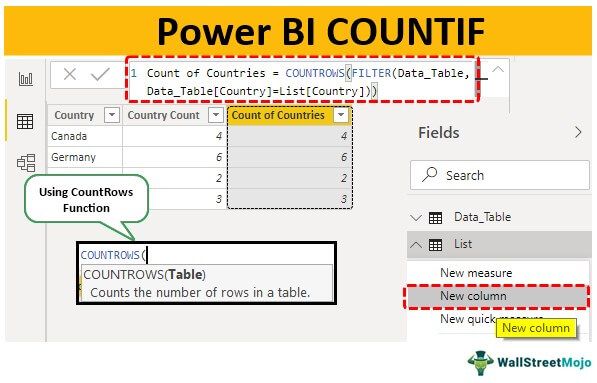
Task: Click the Search fields box
Action: click(x=500, y=175)
